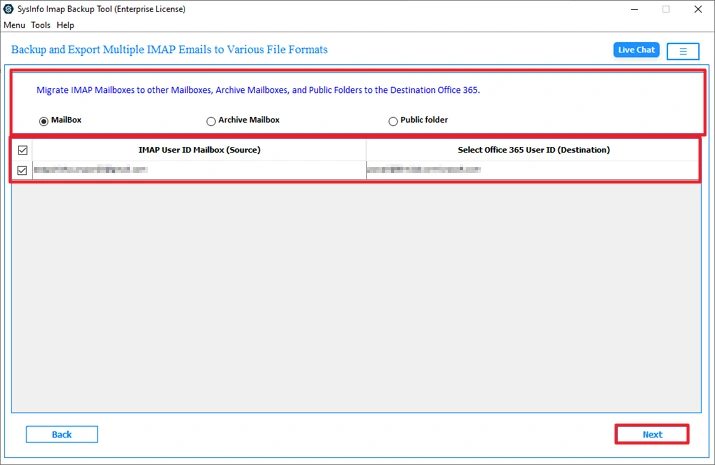715x465 pixels.
Task: Toggle the header select-all checkbox
Action: coord(22,150)
